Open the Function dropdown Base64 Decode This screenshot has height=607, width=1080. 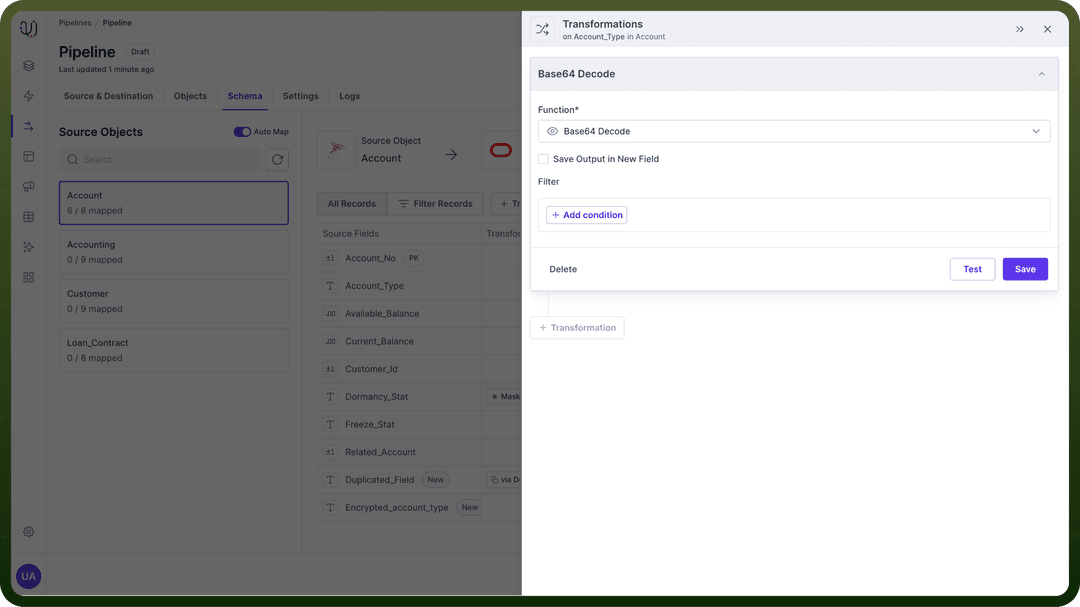(x=793, y=131)
